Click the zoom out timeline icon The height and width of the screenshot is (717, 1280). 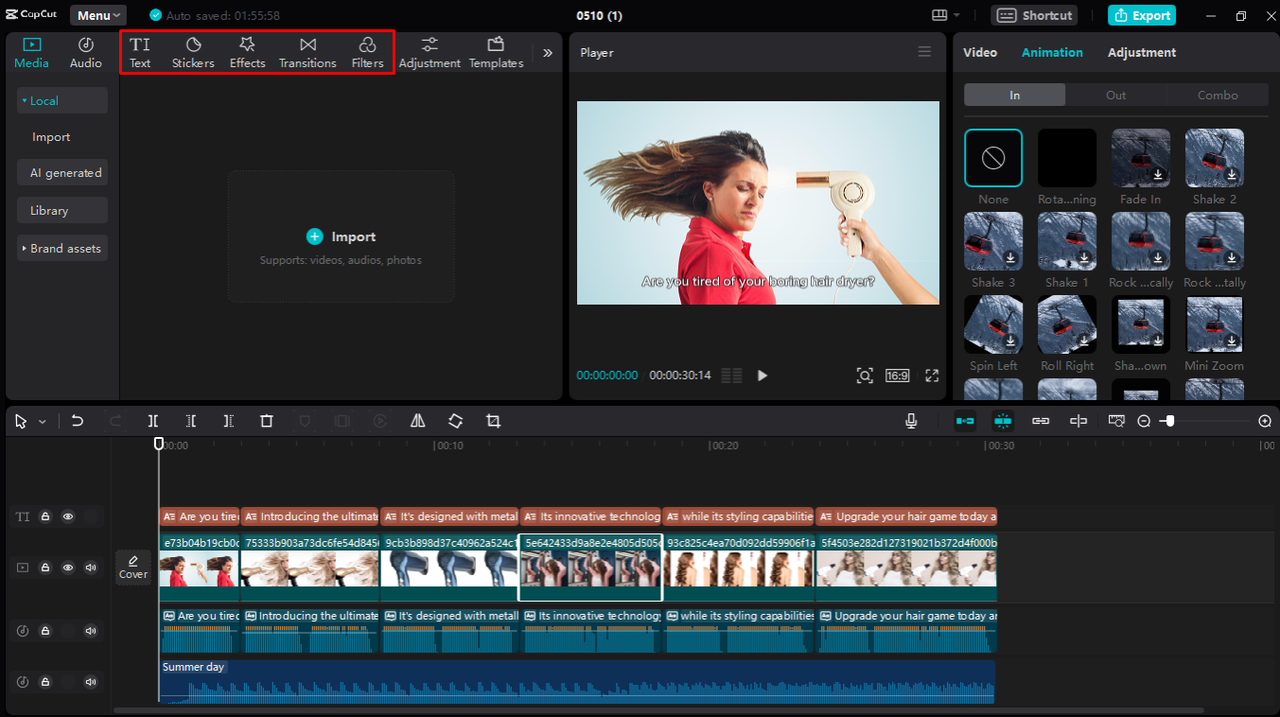click(1144, 421)
